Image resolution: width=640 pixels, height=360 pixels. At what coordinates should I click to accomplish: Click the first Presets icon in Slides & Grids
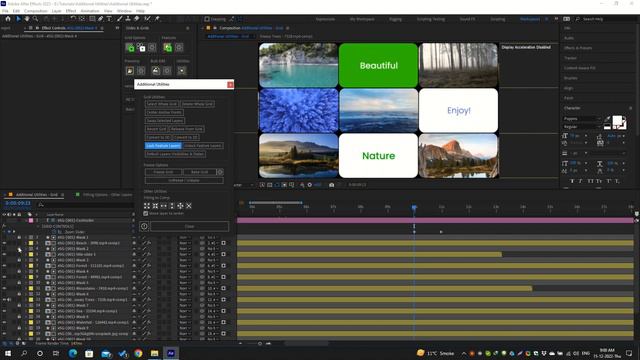tap(130, 71)
